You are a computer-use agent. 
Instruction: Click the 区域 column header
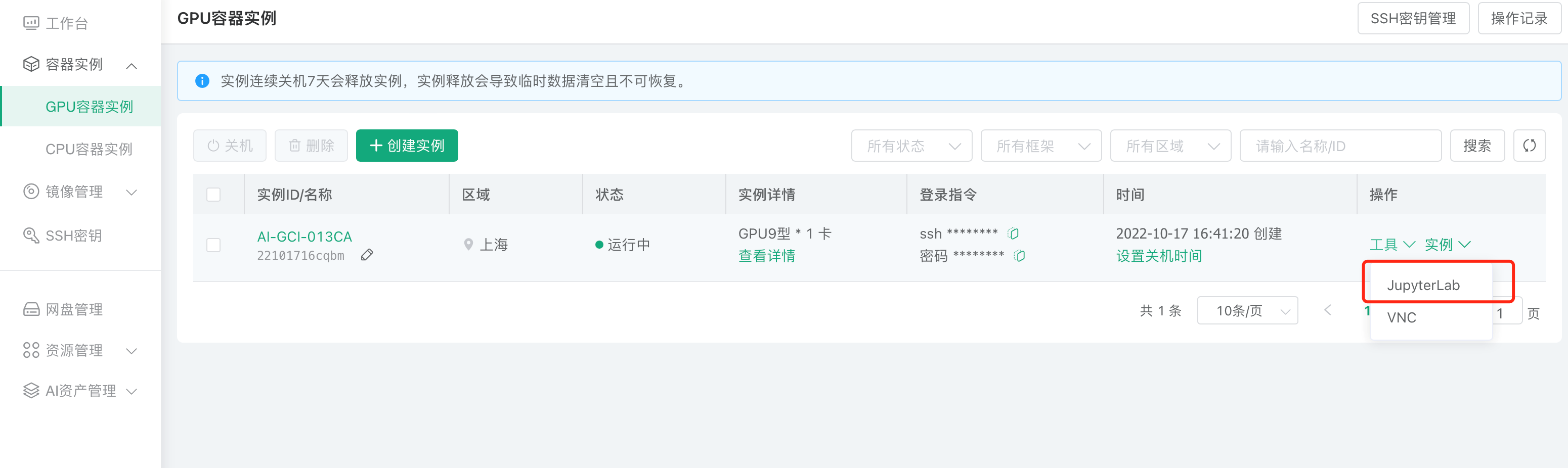pyautogui.click(x=475, y=194)
